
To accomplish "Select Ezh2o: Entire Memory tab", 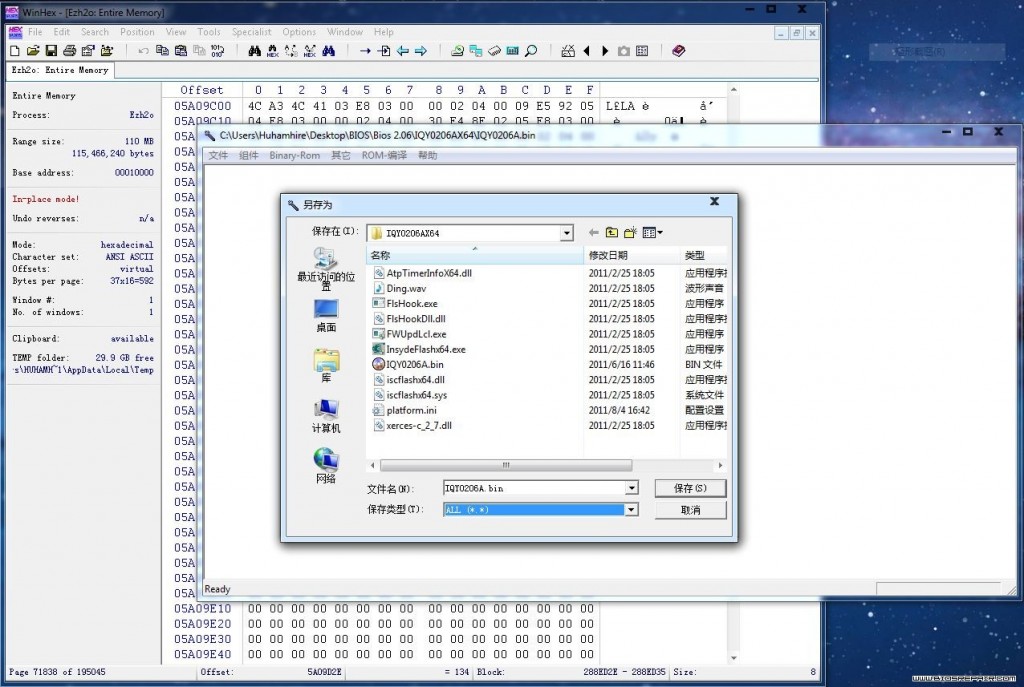I will click(x=60, y=70).
